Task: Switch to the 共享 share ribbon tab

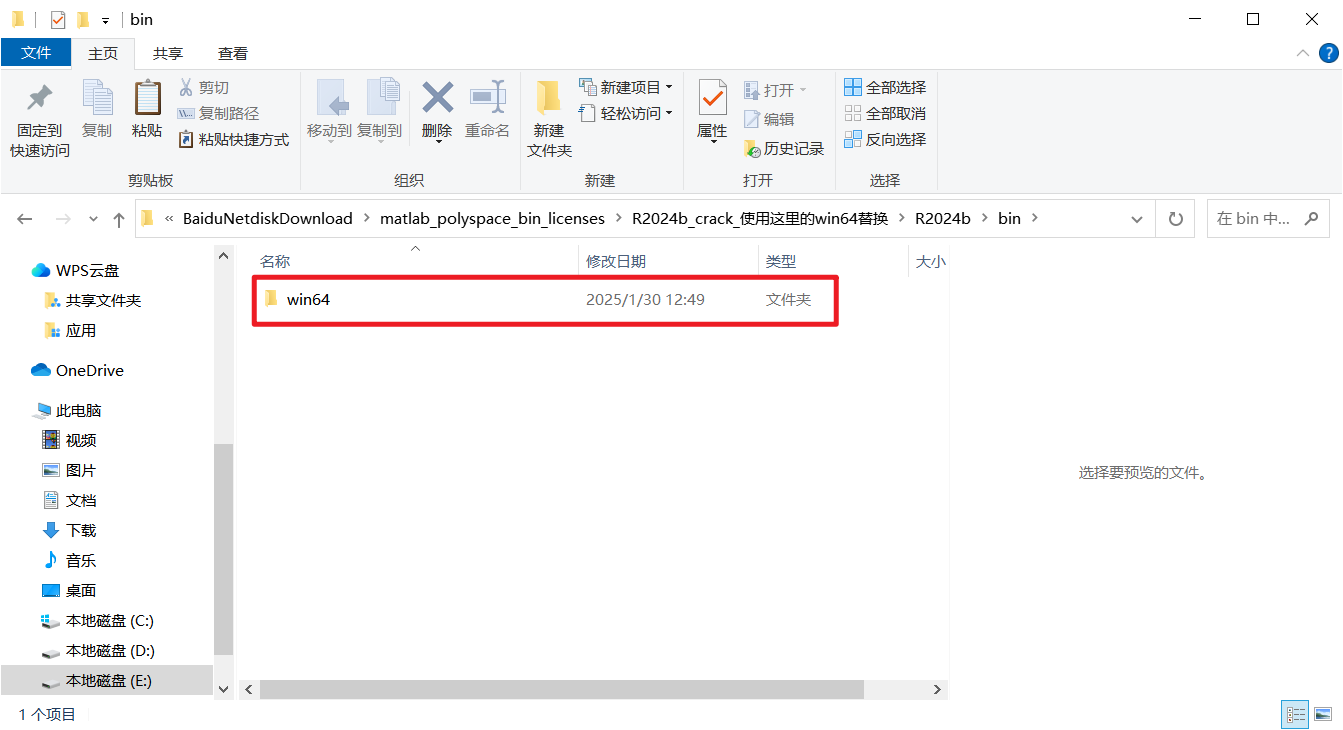Action: [x=168, y=53]
